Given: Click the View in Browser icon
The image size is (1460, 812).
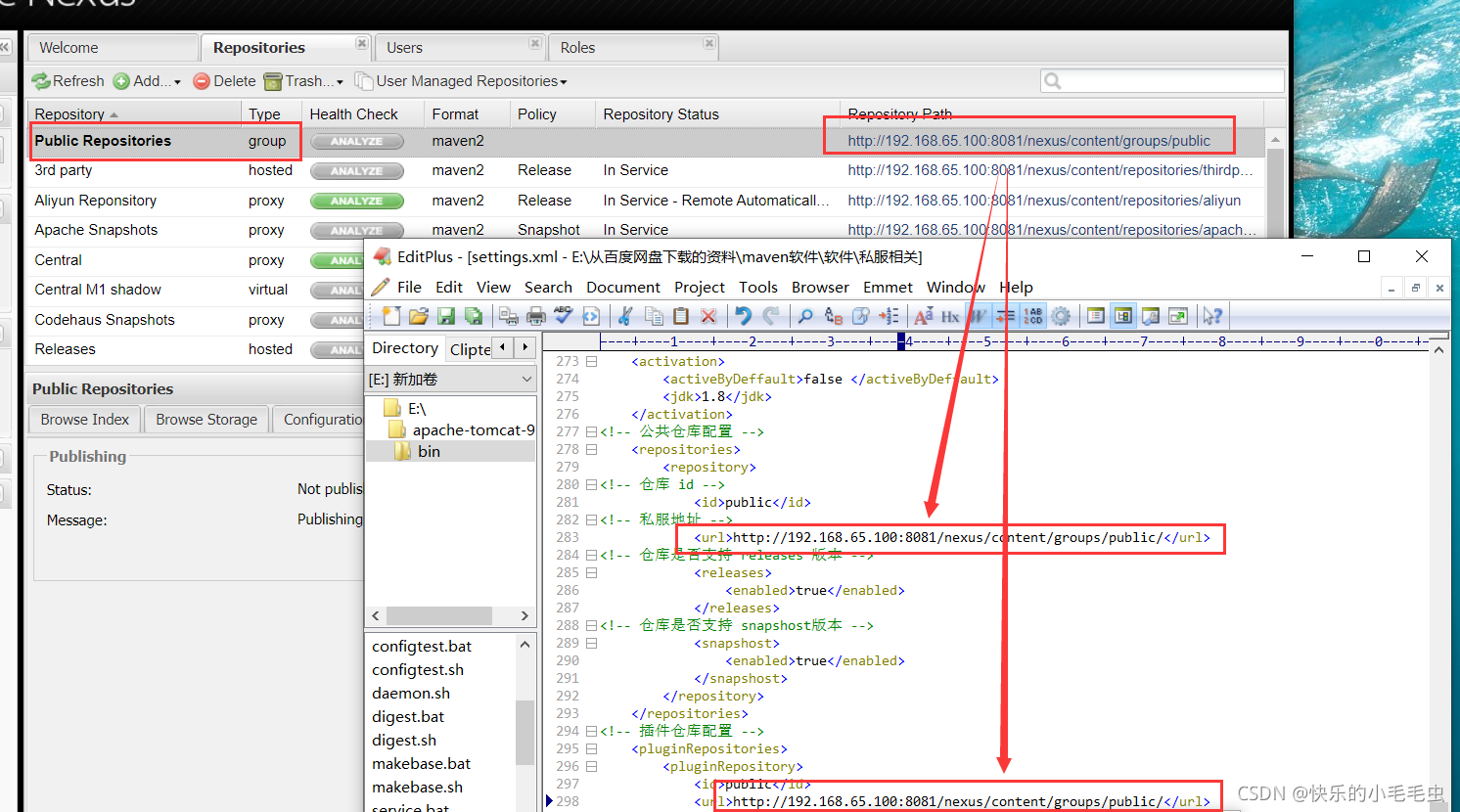Looking at the screenshot, I should (591, 316).
